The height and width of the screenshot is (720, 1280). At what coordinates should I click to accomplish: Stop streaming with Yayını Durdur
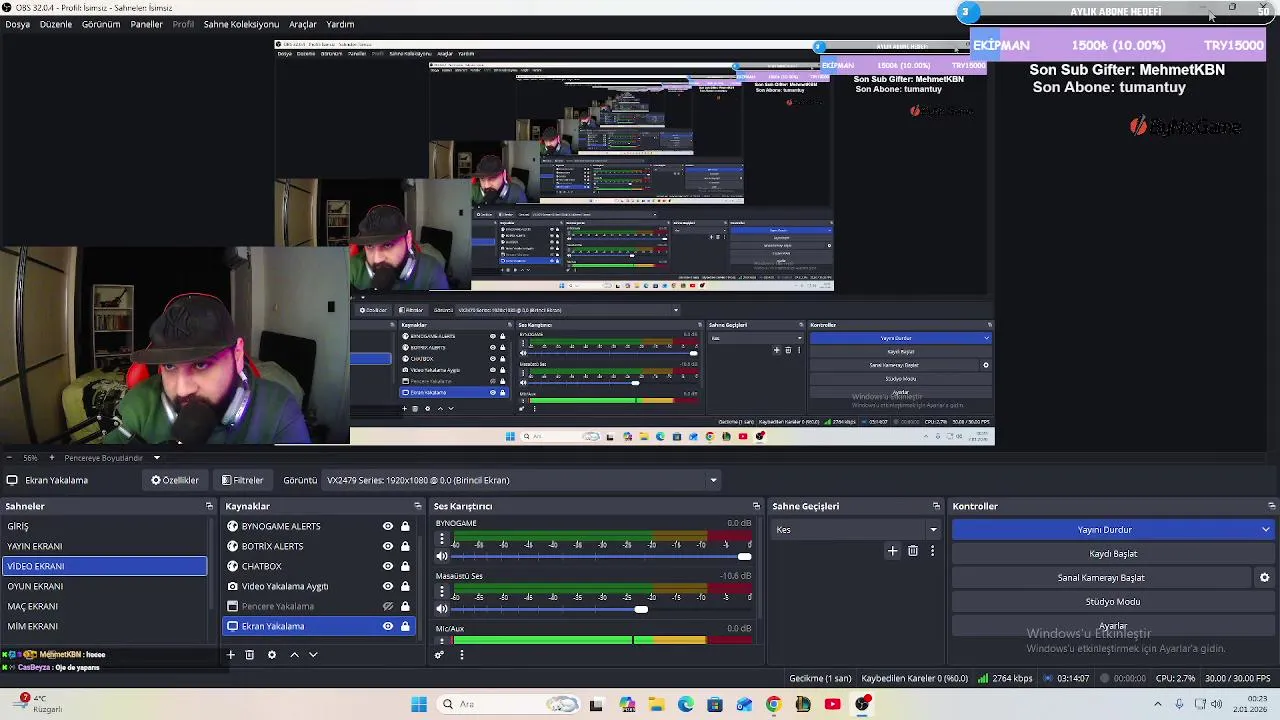pos(1105,530)
